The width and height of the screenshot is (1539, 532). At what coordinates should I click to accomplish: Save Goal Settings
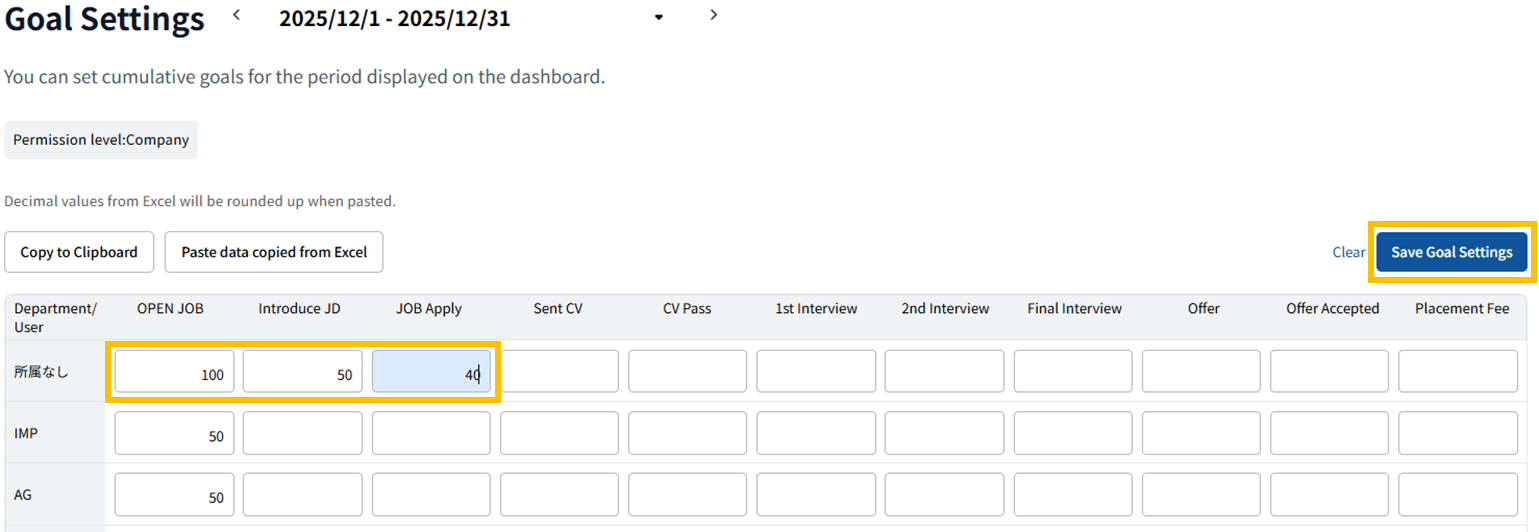(x=1451, y=252)
